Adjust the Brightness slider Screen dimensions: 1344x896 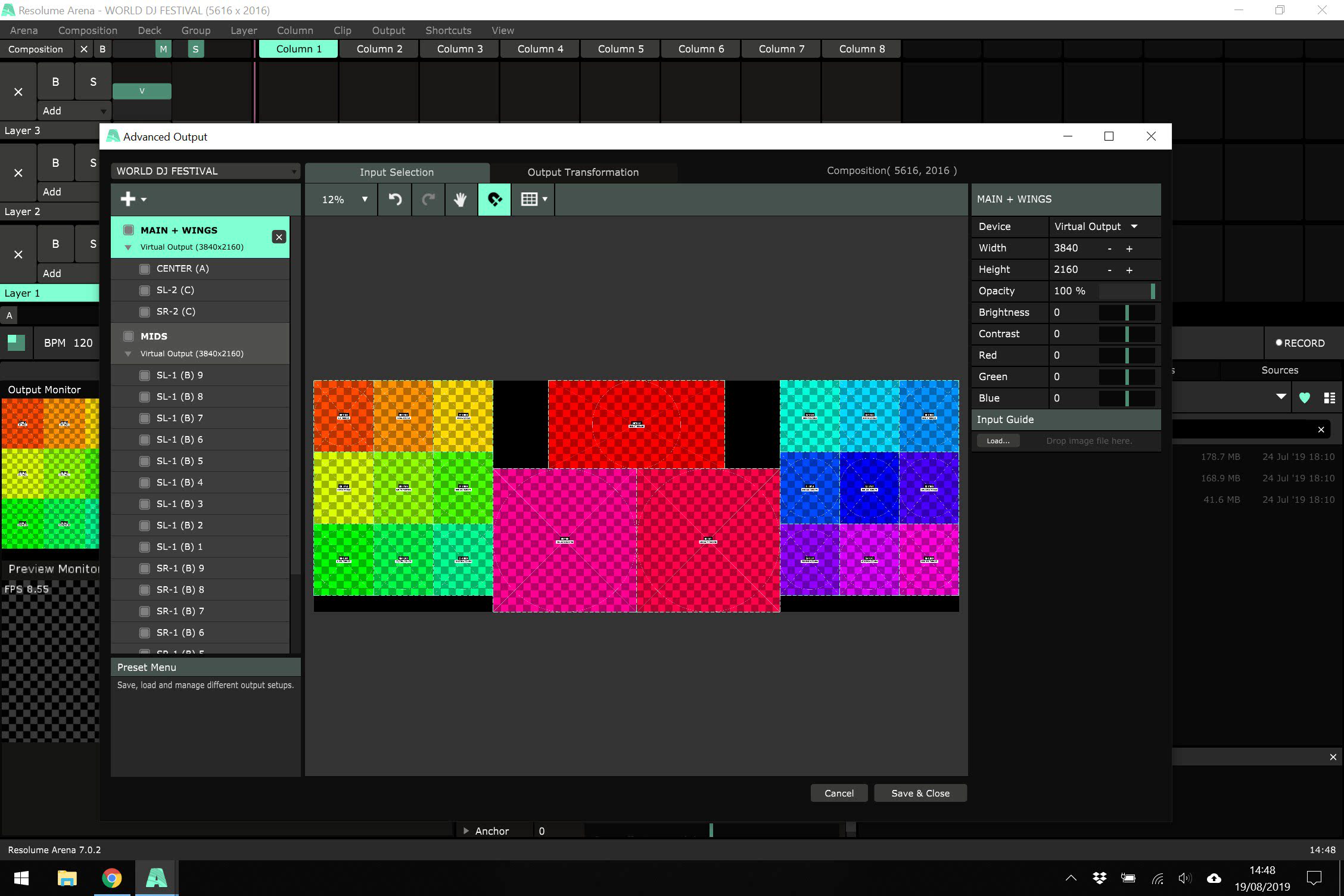pyautogui.click(x=1126, y=312)
